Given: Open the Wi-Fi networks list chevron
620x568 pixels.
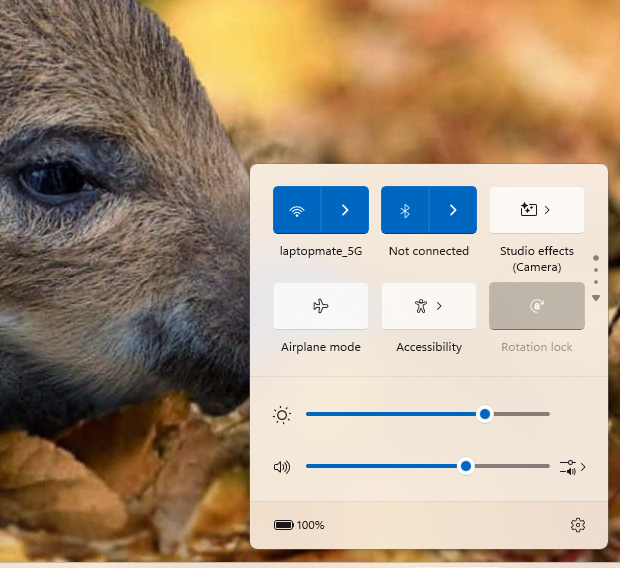Looking at the screenshot, I should point(345,210).
